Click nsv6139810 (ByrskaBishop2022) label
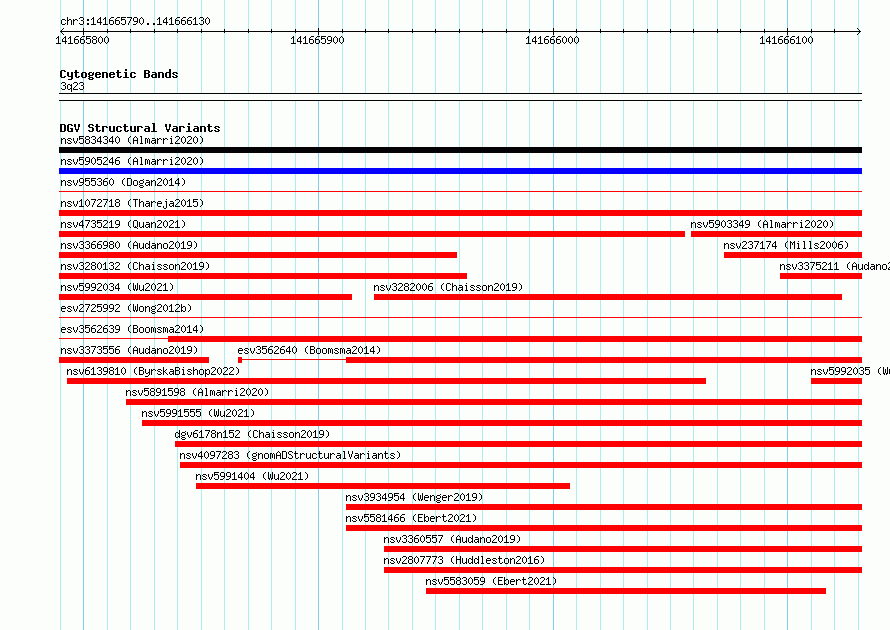 [x=153, y=371]
